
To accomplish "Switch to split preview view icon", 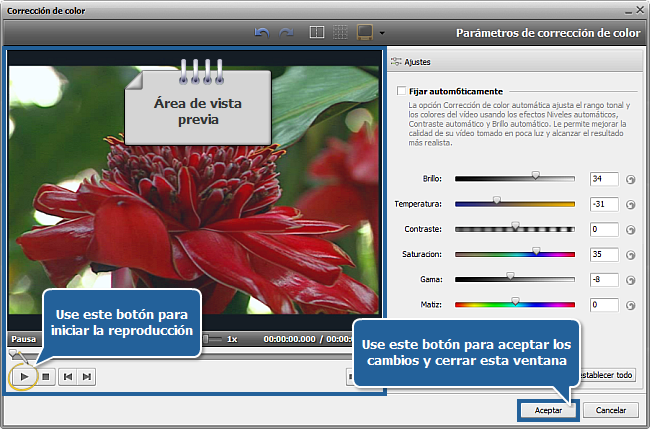I will click(x=317, y=33).
